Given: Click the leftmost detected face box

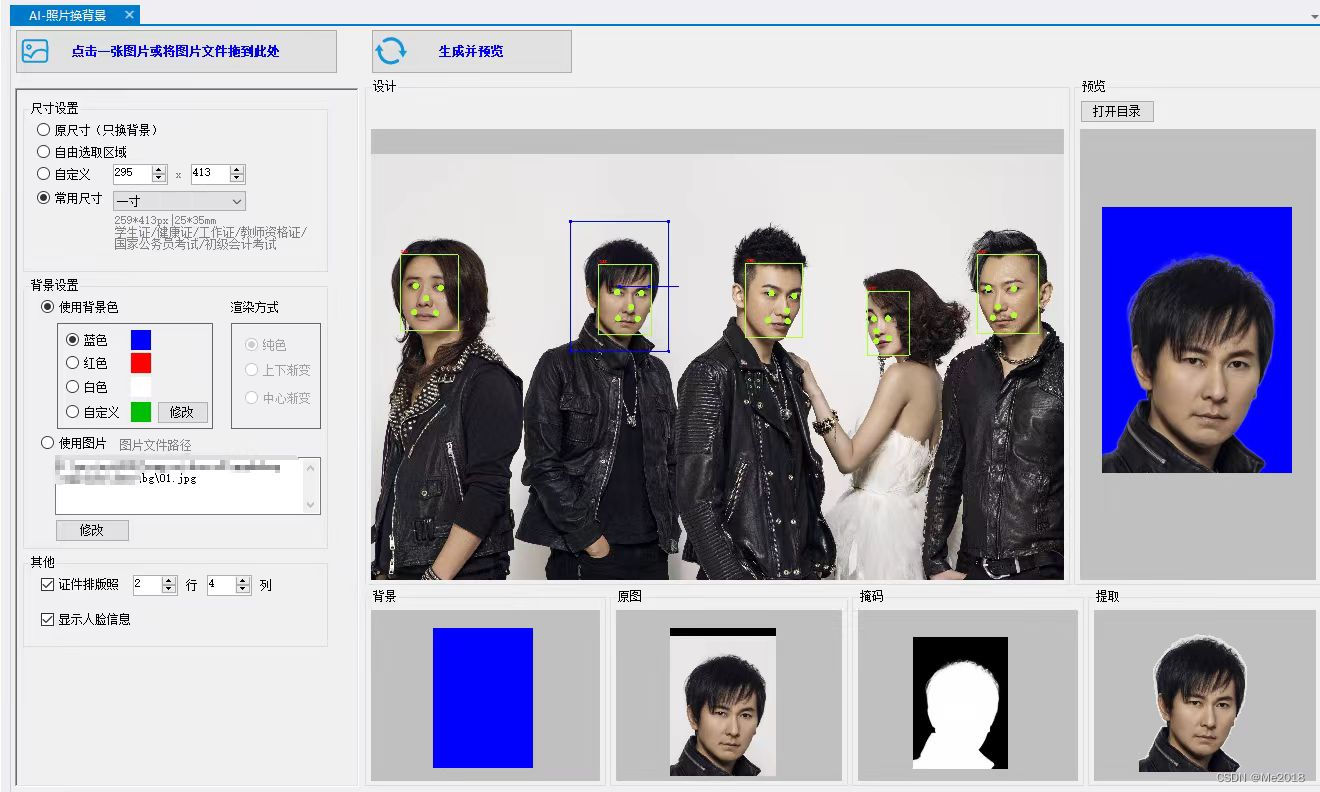Looking at the screenshot, I should click(429, 293).
